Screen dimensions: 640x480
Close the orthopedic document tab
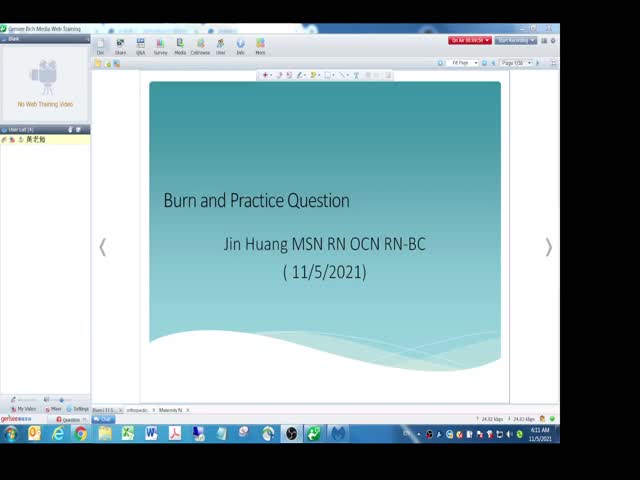(x=153, y=410)
